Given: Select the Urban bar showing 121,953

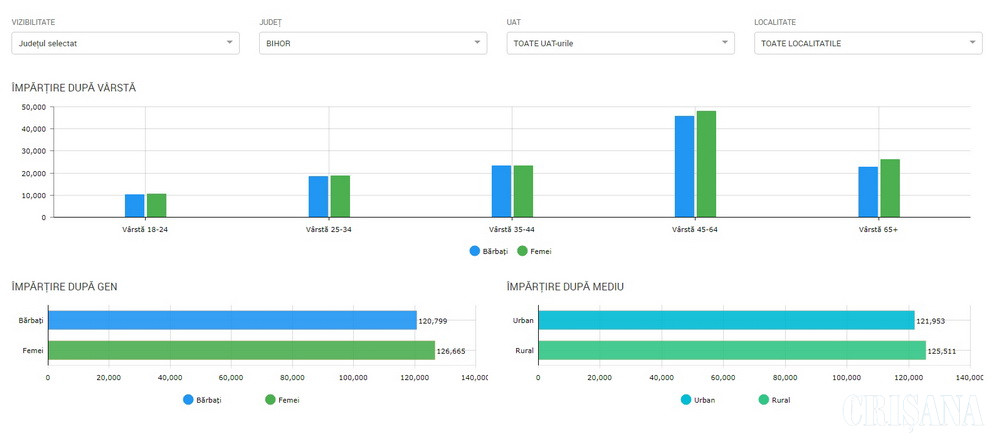Looking at the screenshot, I should pyautogui.click(x=726, y=320).
